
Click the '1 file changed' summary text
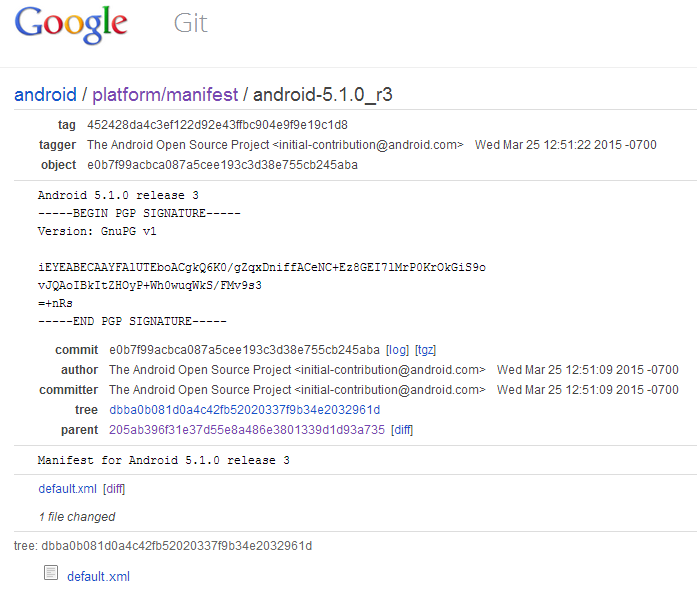(x=77, y=517)
